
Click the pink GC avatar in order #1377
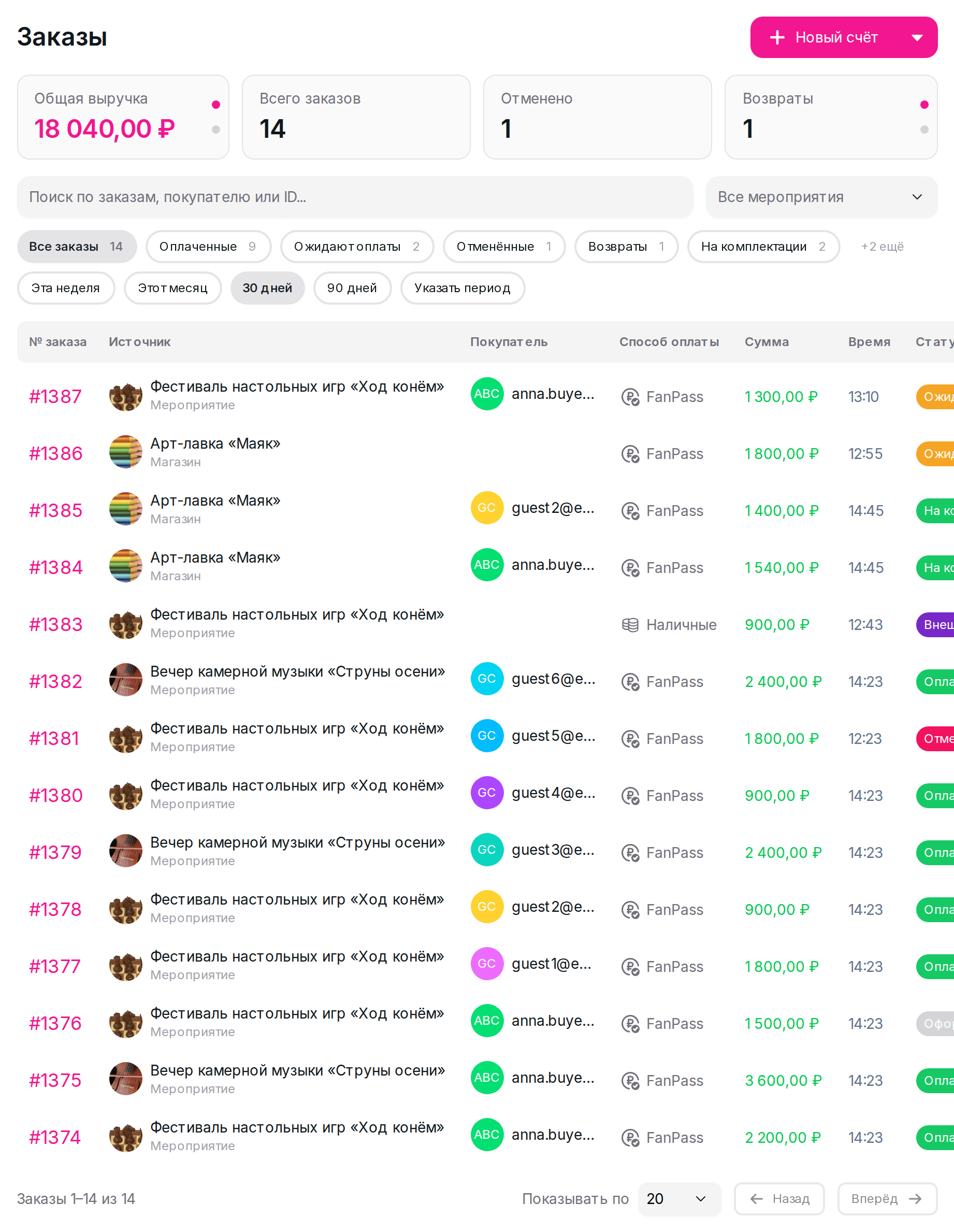pos(487,964)
